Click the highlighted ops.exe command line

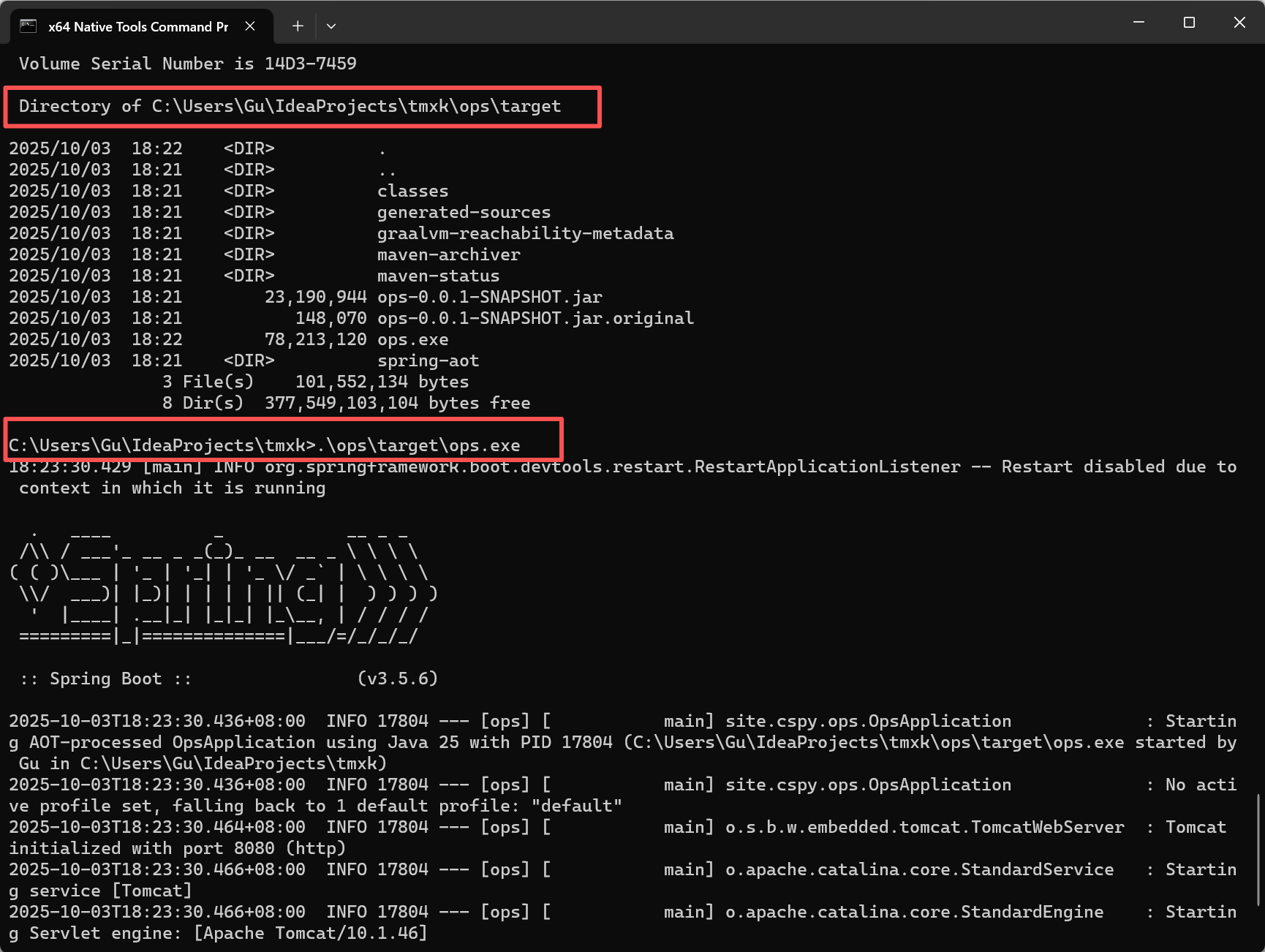pos(263,445)
